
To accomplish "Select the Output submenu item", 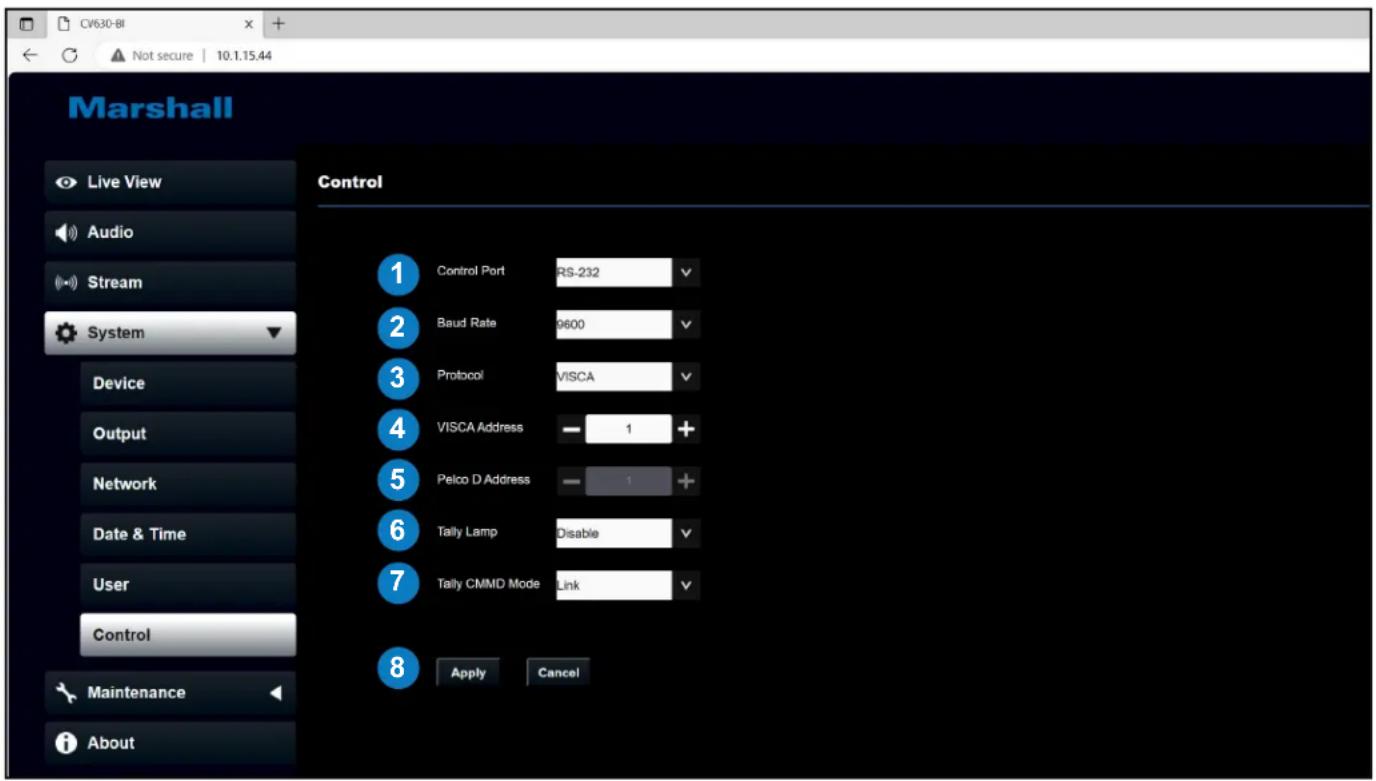I will 188,433.
